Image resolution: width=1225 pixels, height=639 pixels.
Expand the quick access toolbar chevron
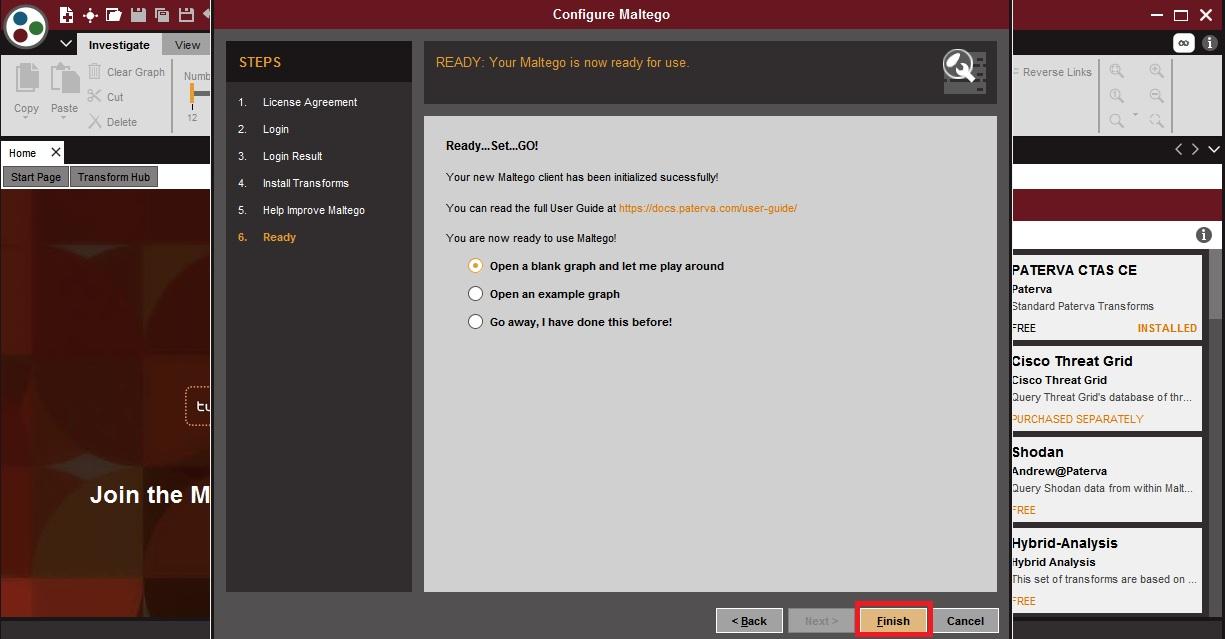66,45
